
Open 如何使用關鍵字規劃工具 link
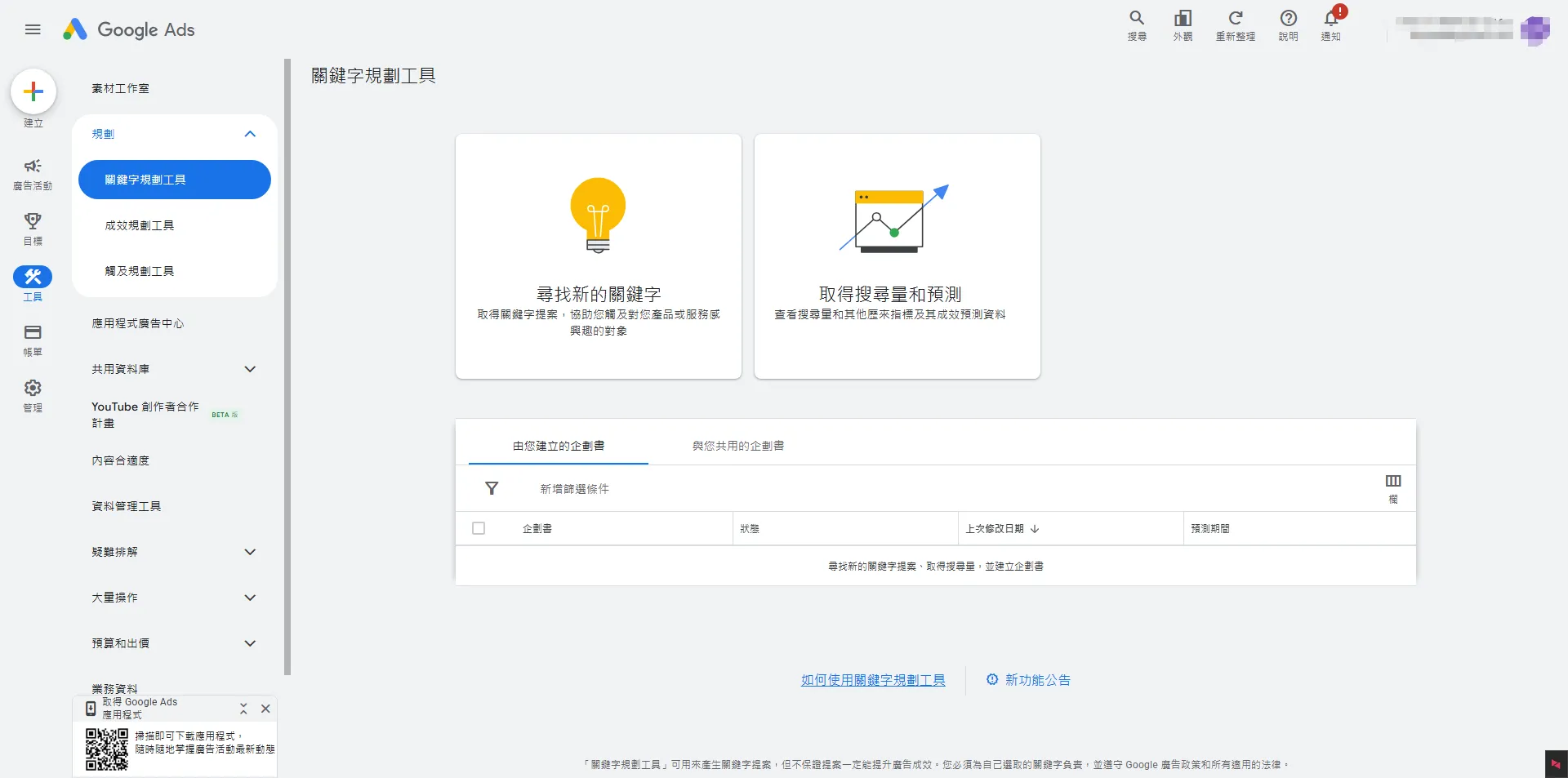pos(873,680)
